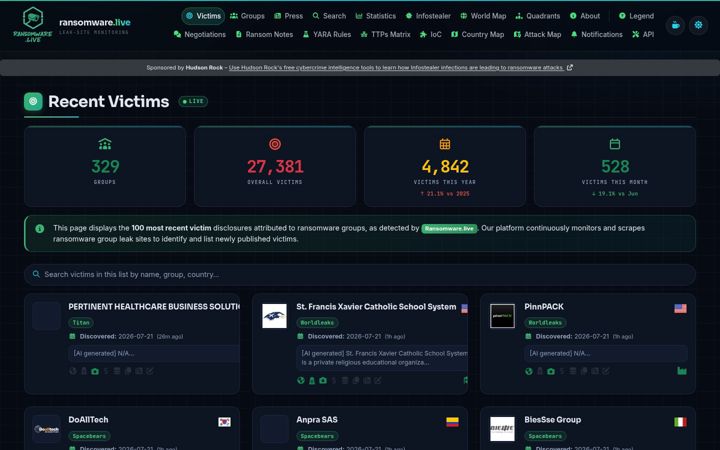Open St. Francis Xavier Catholic School System title
This screenshot has height=450, width=720.
[376, 307]
